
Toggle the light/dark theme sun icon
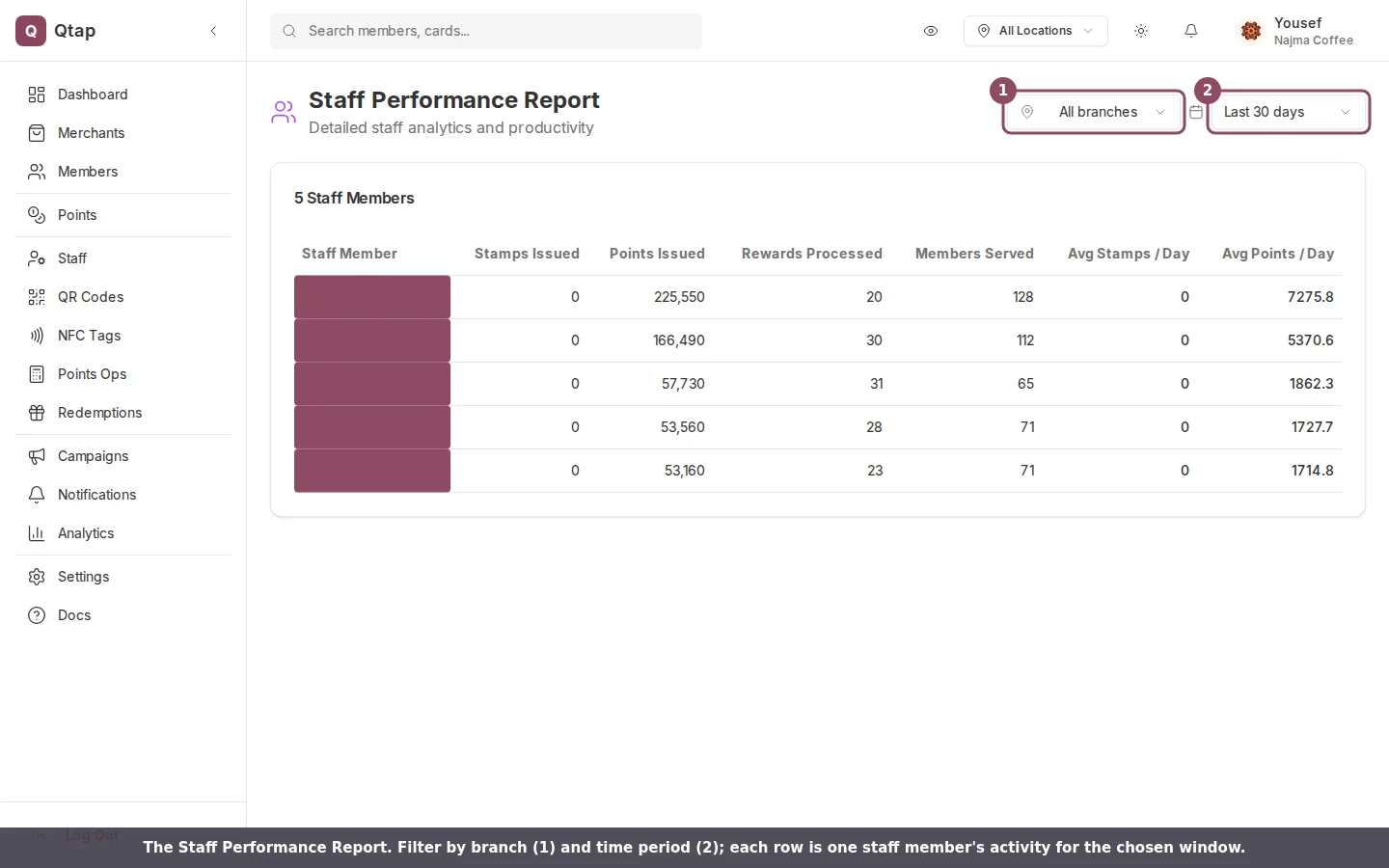pos(1141,31)
